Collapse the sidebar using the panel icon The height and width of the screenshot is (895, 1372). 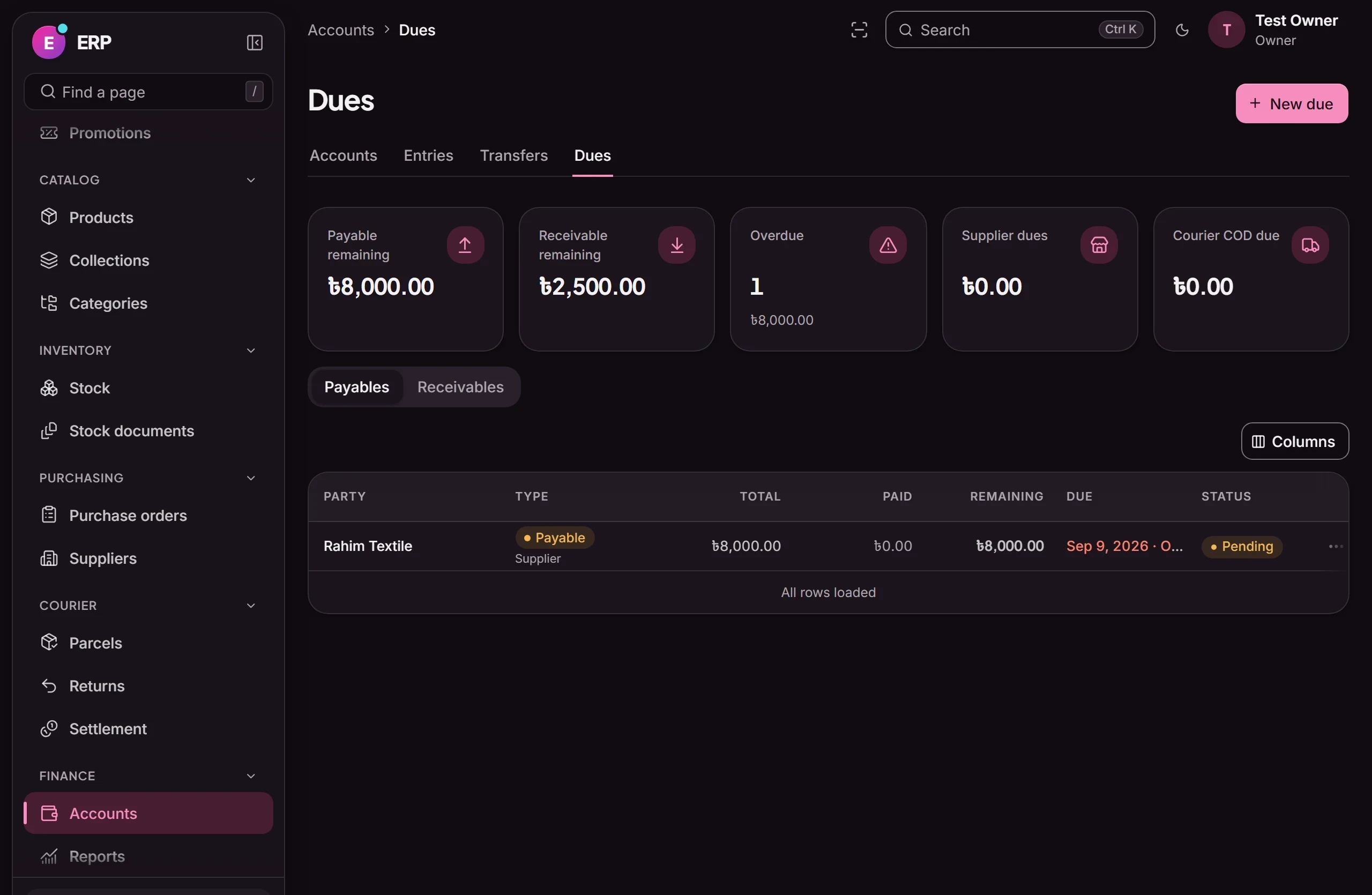point(254,43)
